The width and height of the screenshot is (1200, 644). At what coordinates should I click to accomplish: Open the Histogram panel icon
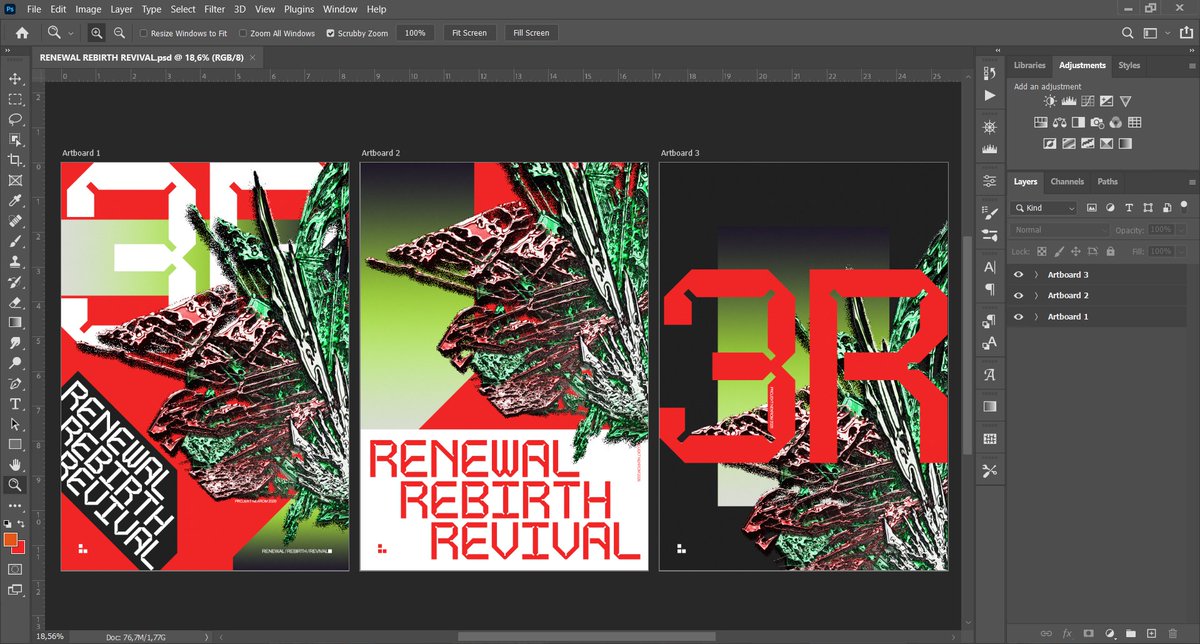[x=989, y=148]
